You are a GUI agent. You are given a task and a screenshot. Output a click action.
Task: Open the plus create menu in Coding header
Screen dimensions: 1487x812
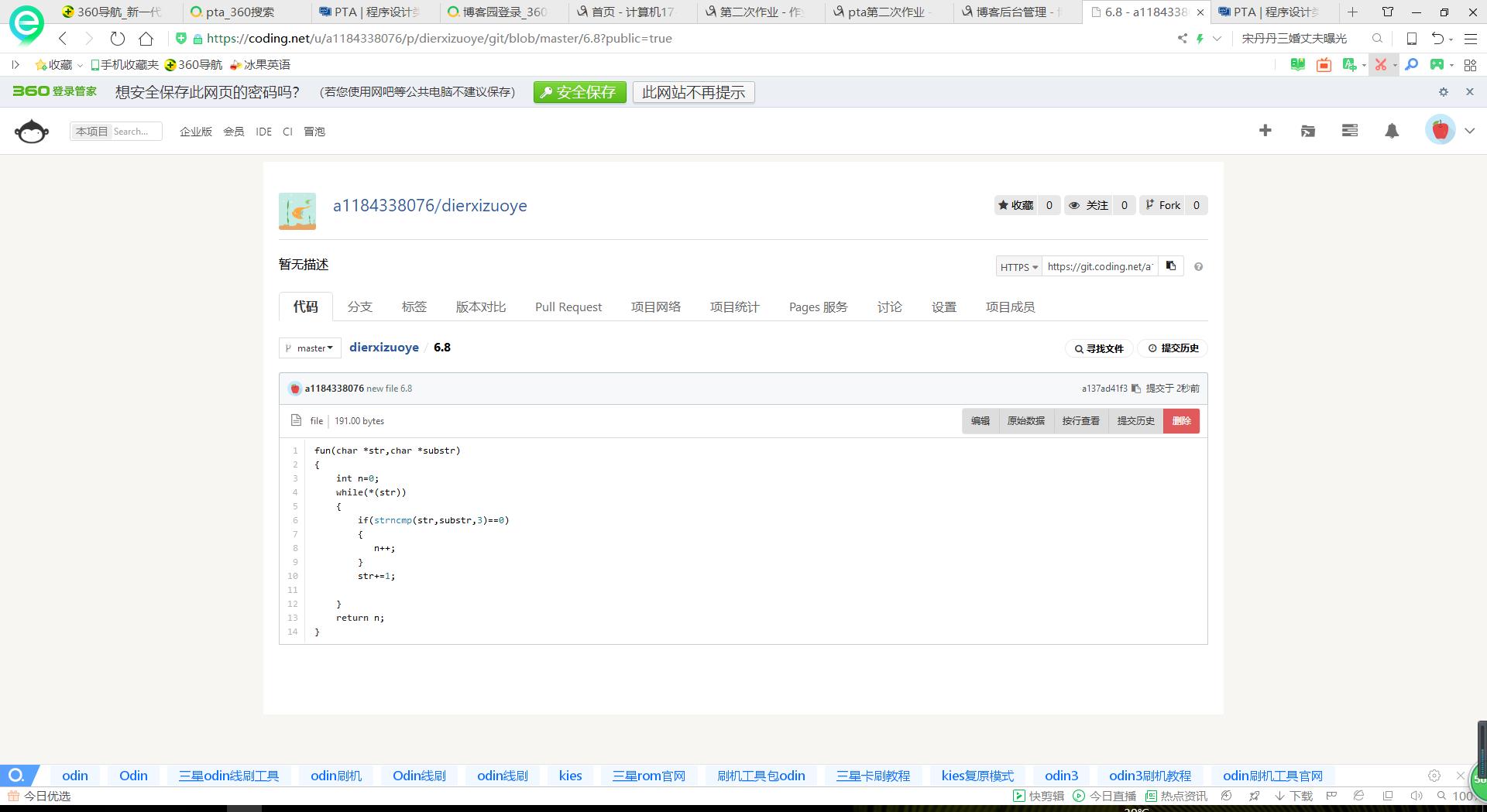click(x=1265, y=131)
